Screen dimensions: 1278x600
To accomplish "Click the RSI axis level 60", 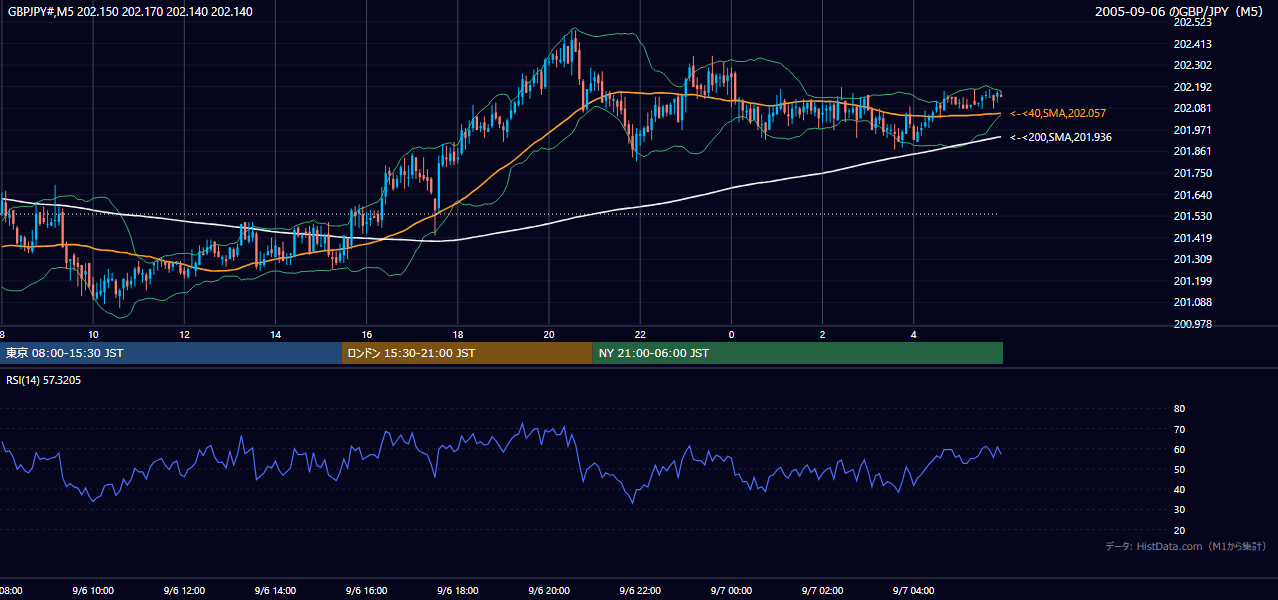I will [1179, 449].
